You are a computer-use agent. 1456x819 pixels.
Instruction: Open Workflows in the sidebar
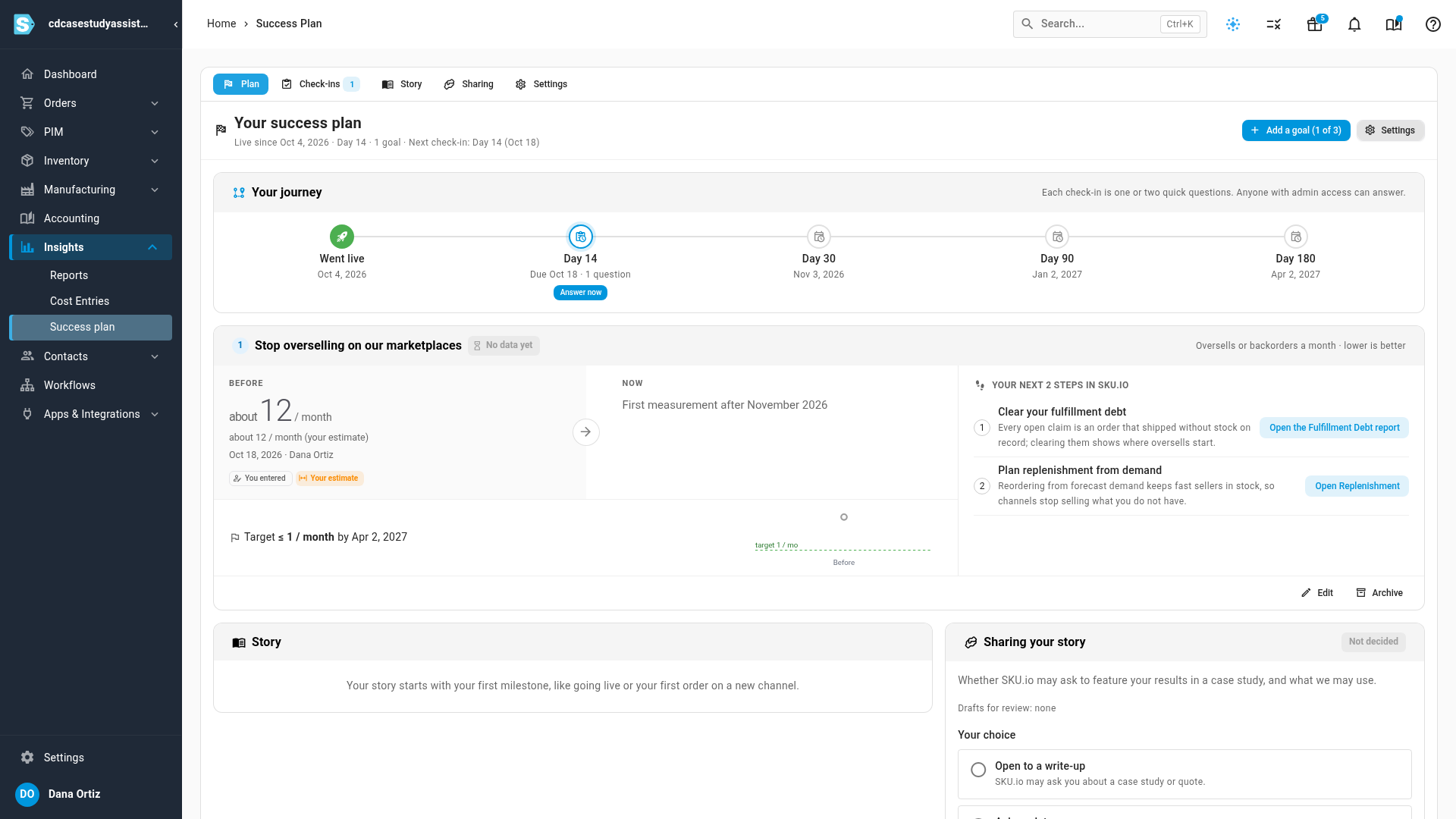point(91,385)
